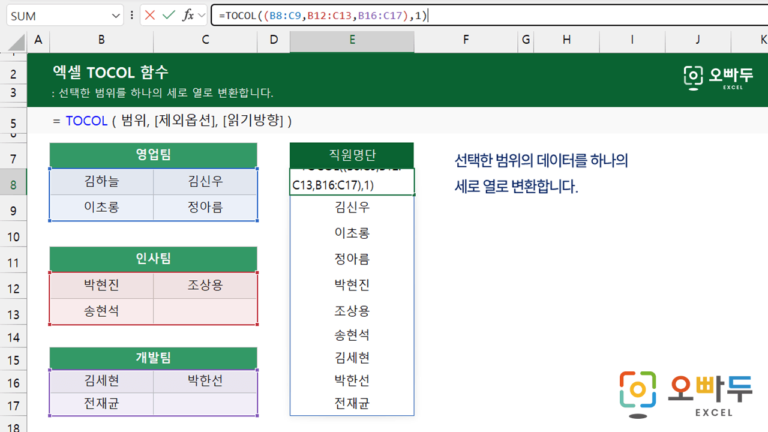Select cell 김신우 in 영업팀 table
Image resolution: width=768 pixels, height=432 pixels.
(x=205, y=182)
